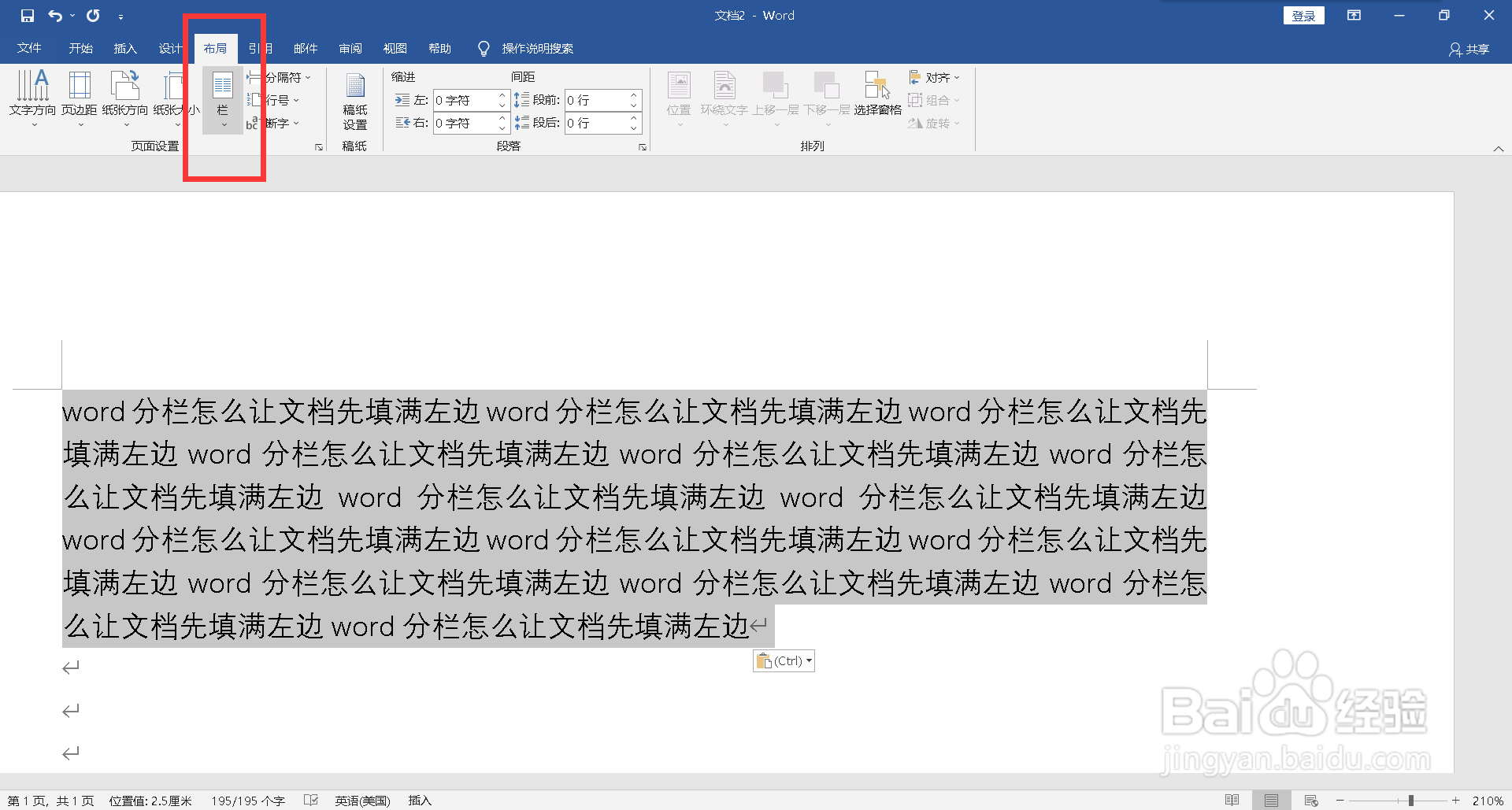
Task: Collapse the ribbon with the chevron
Action: pos(1499,149)
